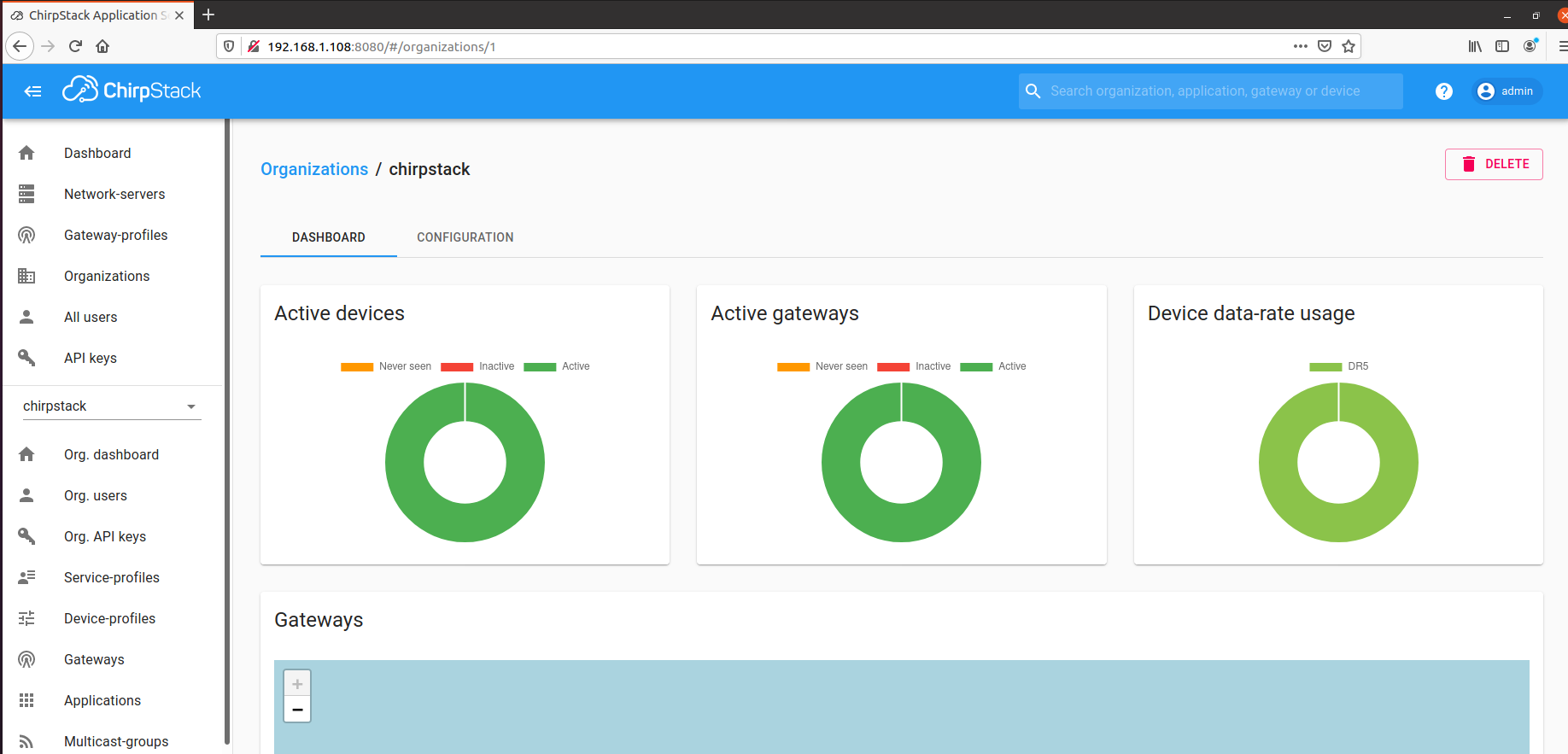Viewport: 1568px width, 754px height.
Task: Collapse the sidebar with the back-arrow menu icon
Action: click(33, 91)
